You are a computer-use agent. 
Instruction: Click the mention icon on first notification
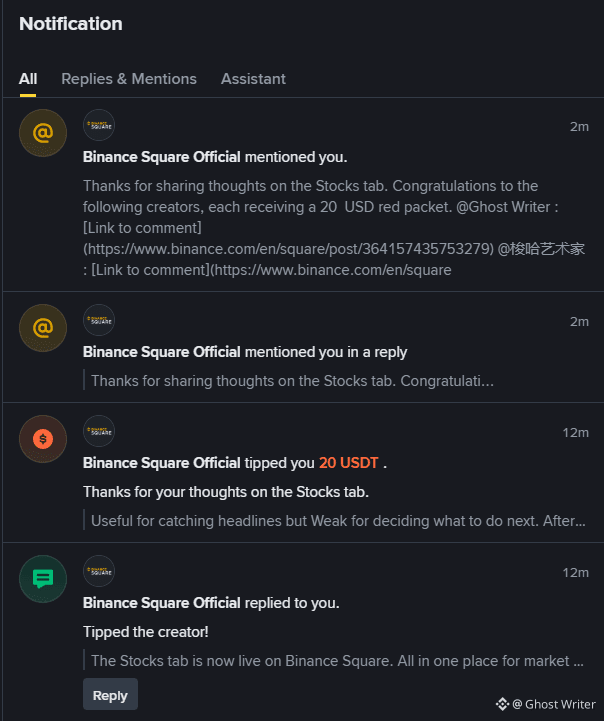pos(43,133)
